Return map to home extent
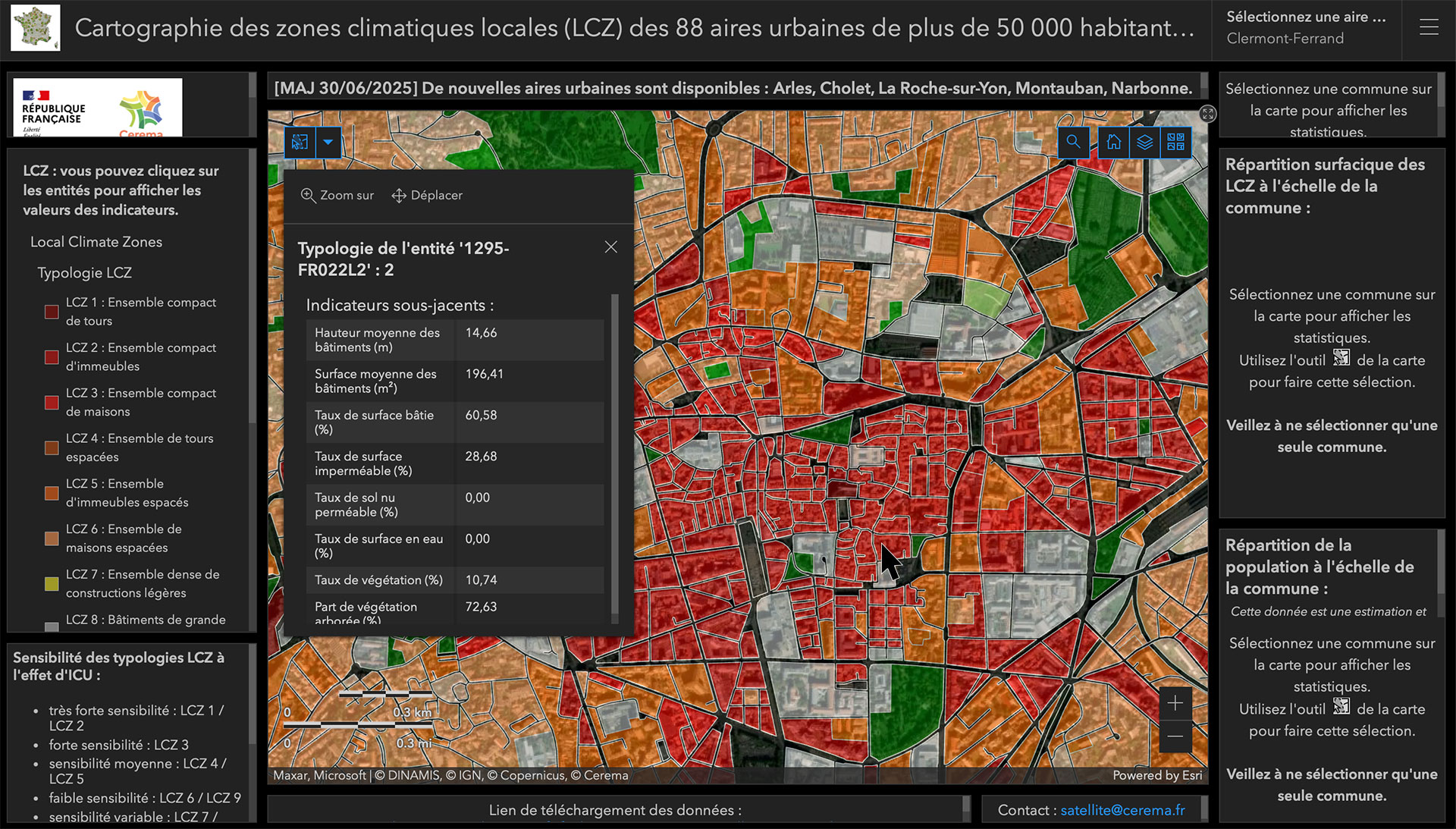The width and height of the screenshot is (1456, 829). tap(1113, 142)
